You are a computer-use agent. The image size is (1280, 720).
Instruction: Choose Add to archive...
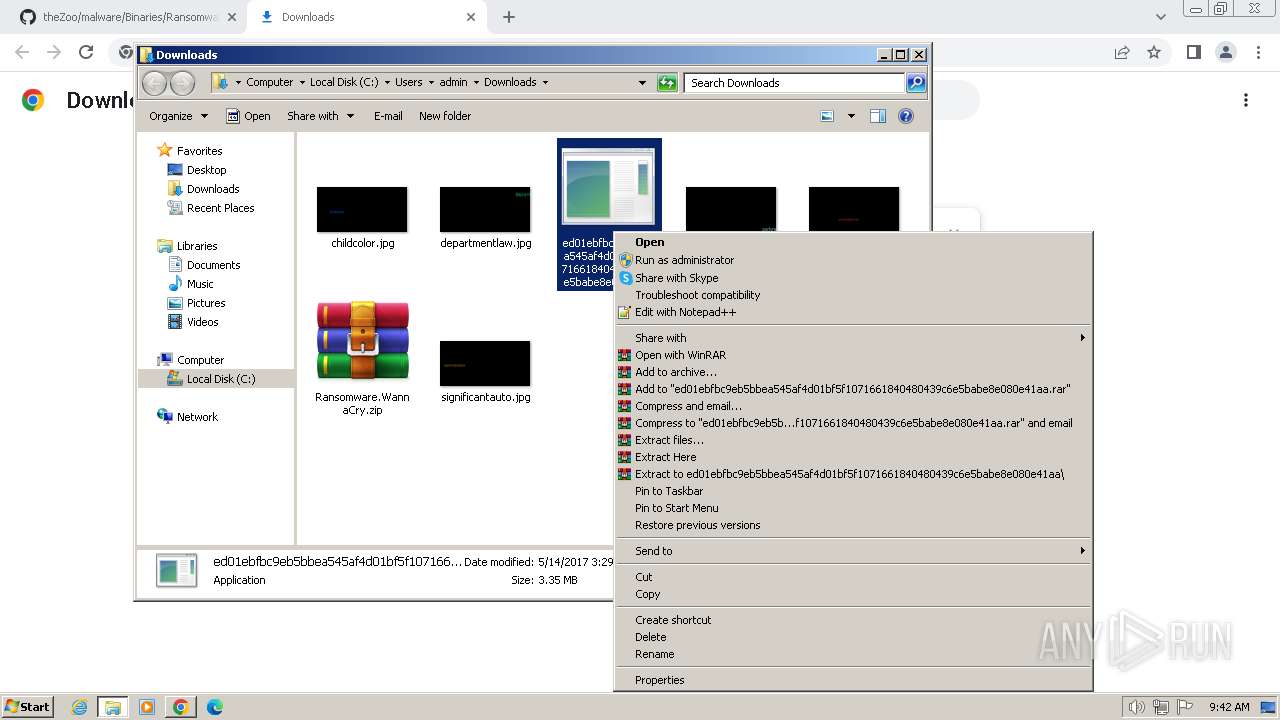click(853, 372)
